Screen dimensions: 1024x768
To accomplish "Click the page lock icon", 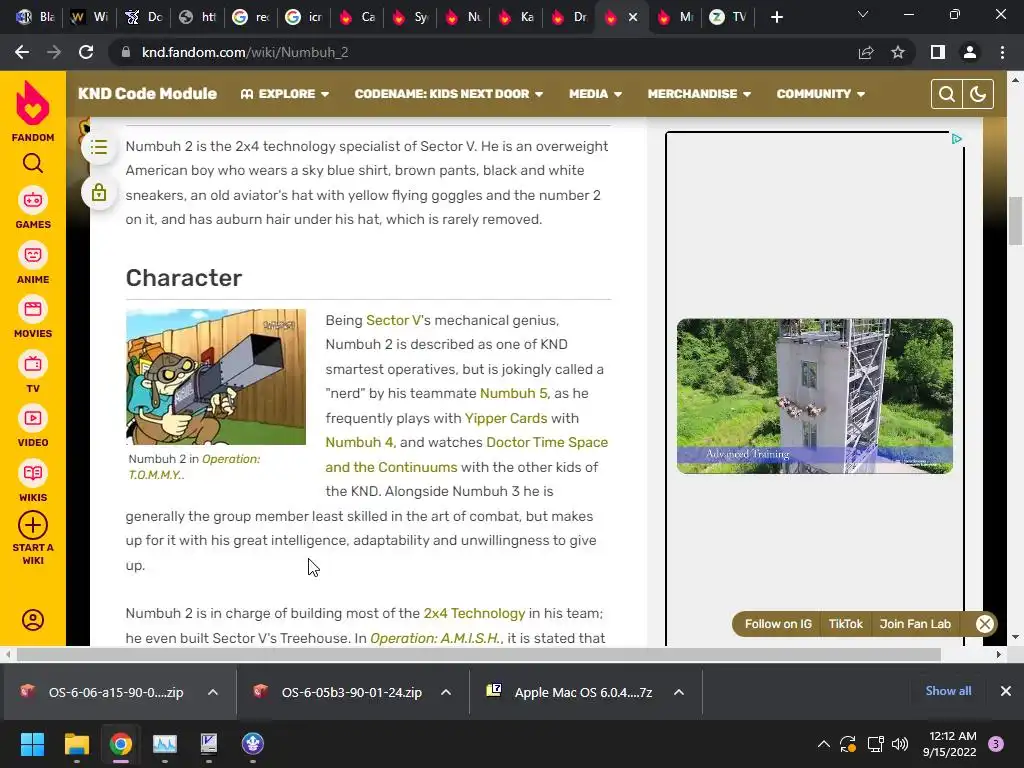I will pos(99,193).
